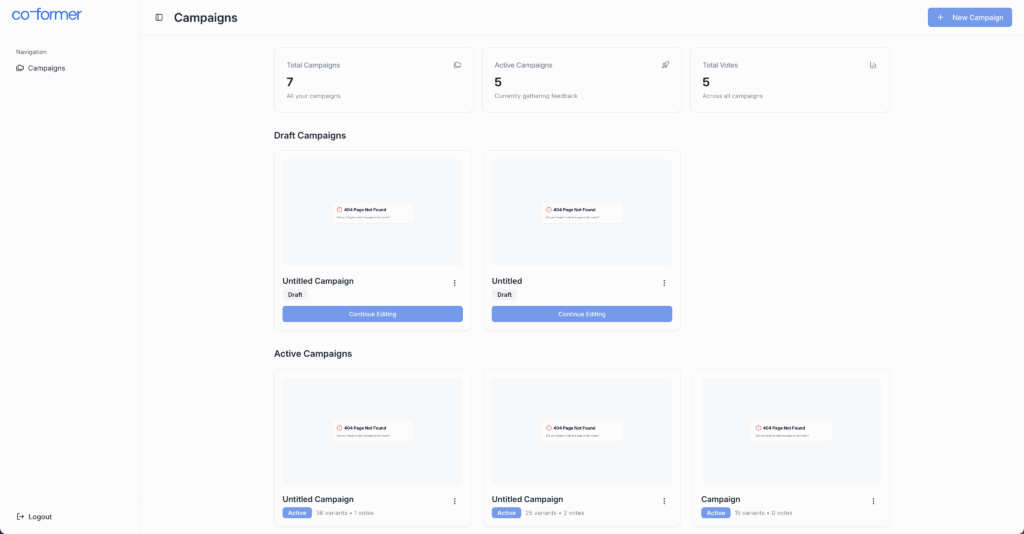This screenshot has width=1024, height=534.
Task: Toggle the sidebar collapse icon
Action: (159, 17)
